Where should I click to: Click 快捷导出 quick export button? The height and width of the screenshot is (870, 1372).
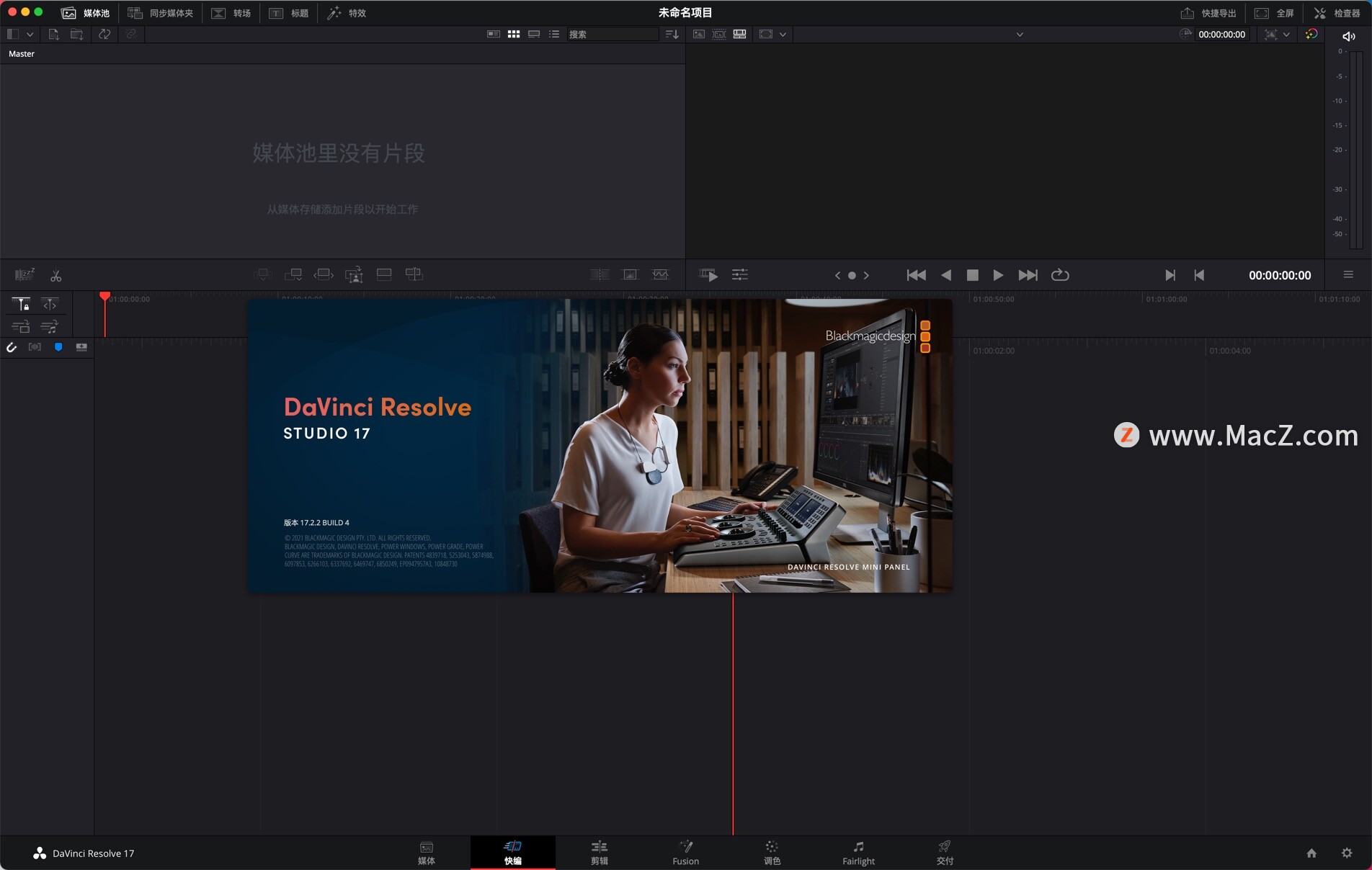(1208, 13)
